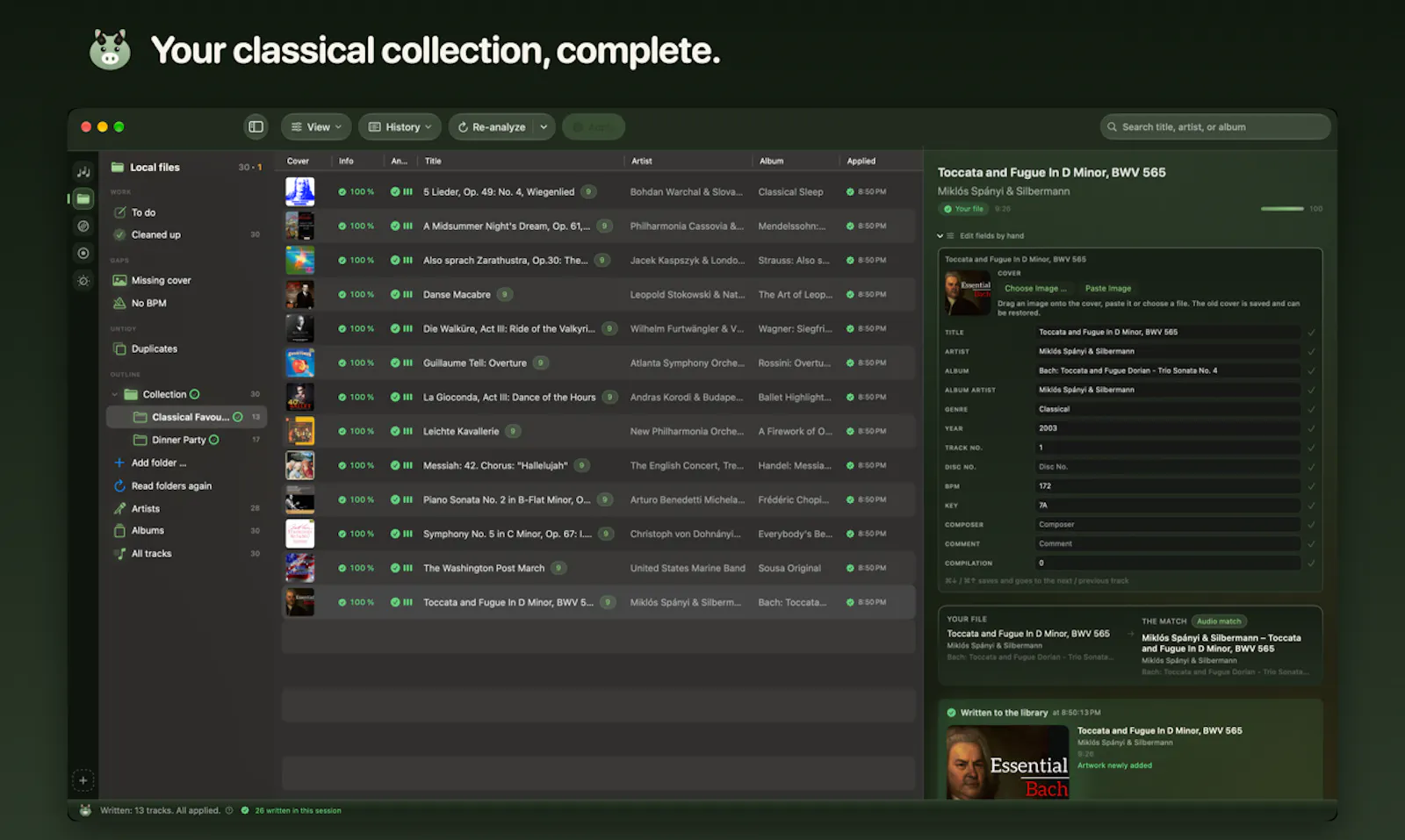Image resolution: width=1405 pixels, height=840 pixels.
Task: Collapse the Collection folder tree
Action: coord(115,394)
